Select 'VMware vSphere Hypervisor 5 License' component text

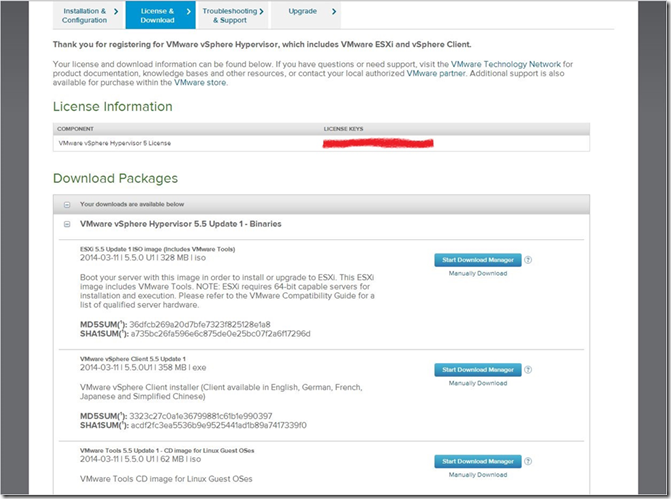click(x=115, y=143)
